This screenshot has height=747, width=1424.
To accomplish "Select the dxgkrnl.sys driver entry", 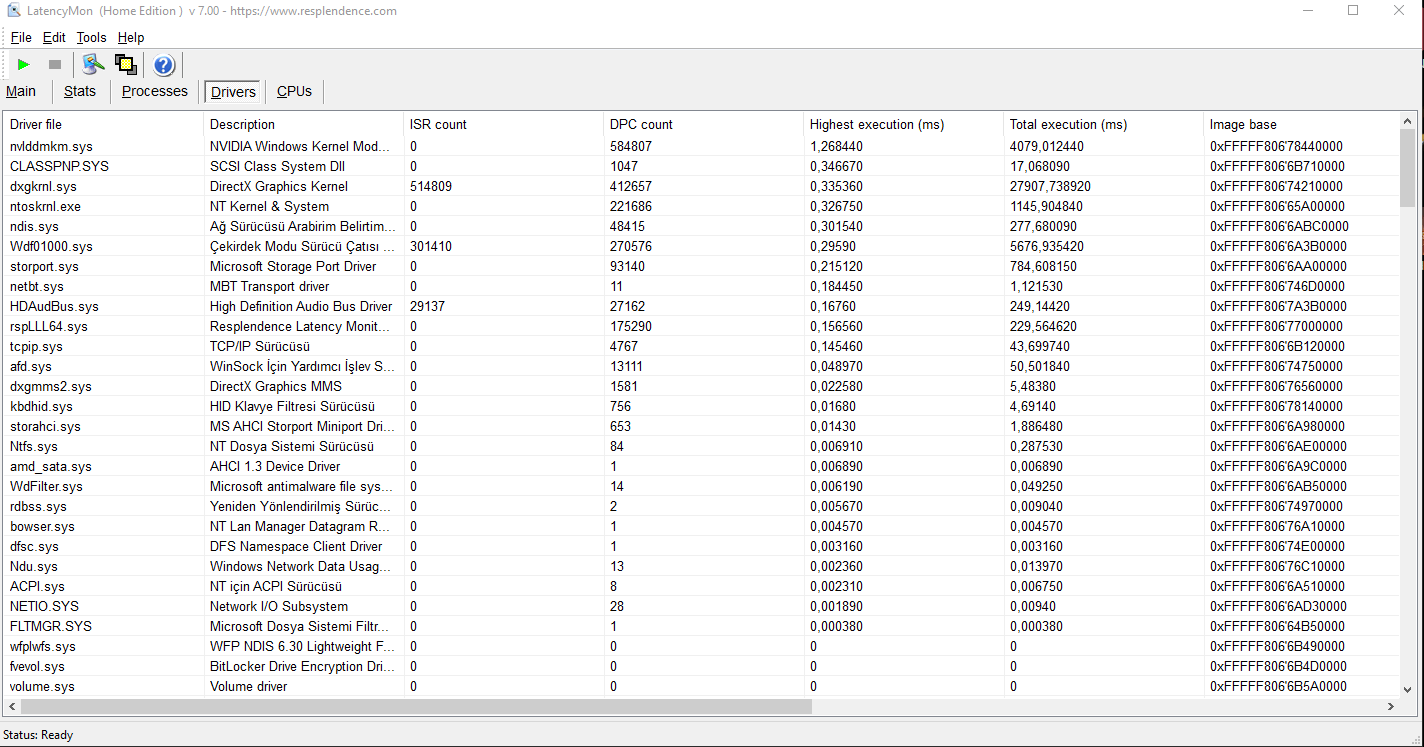I will click(702, 186).
